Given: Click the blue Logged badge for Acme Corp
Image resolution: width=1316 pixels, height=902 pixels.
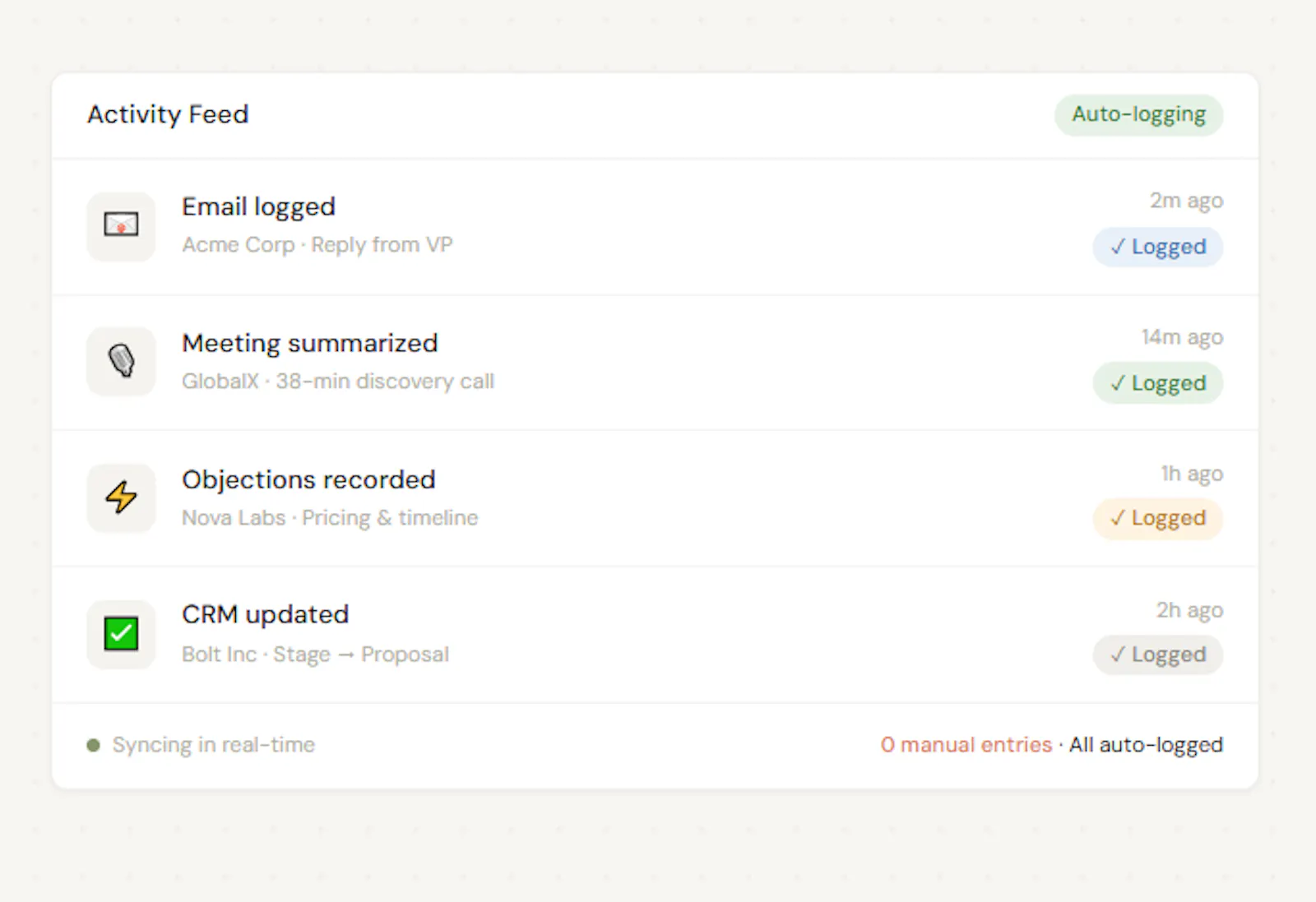Looking at the screenshot, I should [1157, 247].
